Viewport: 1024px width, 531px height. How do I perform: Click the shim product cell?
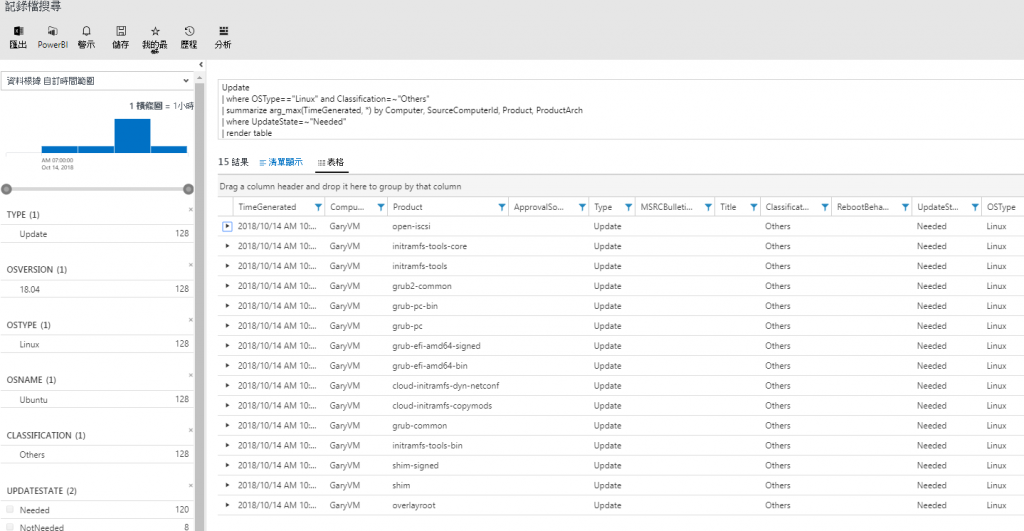tap(401, 485)
